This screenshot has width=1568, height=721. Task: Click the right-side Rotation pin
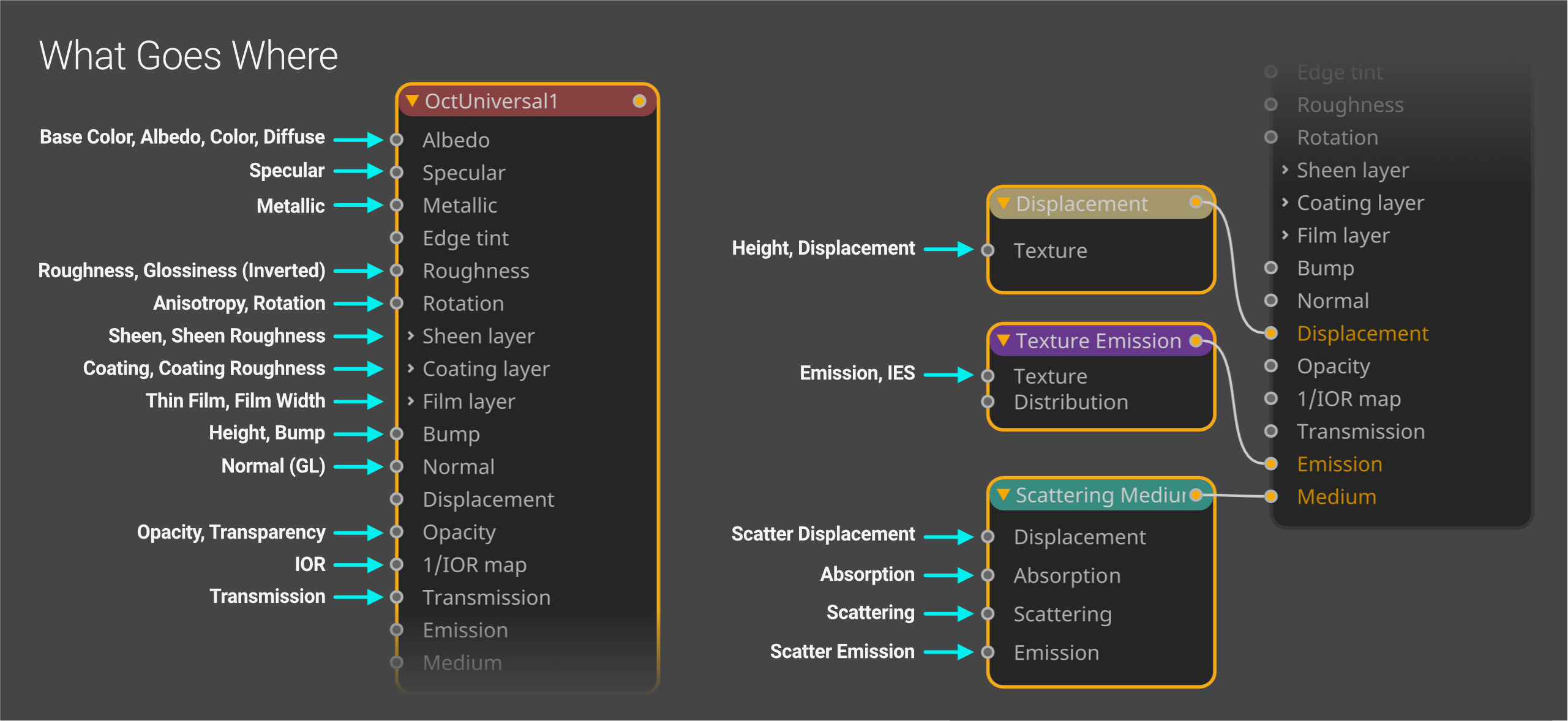tap(1271, 137)
